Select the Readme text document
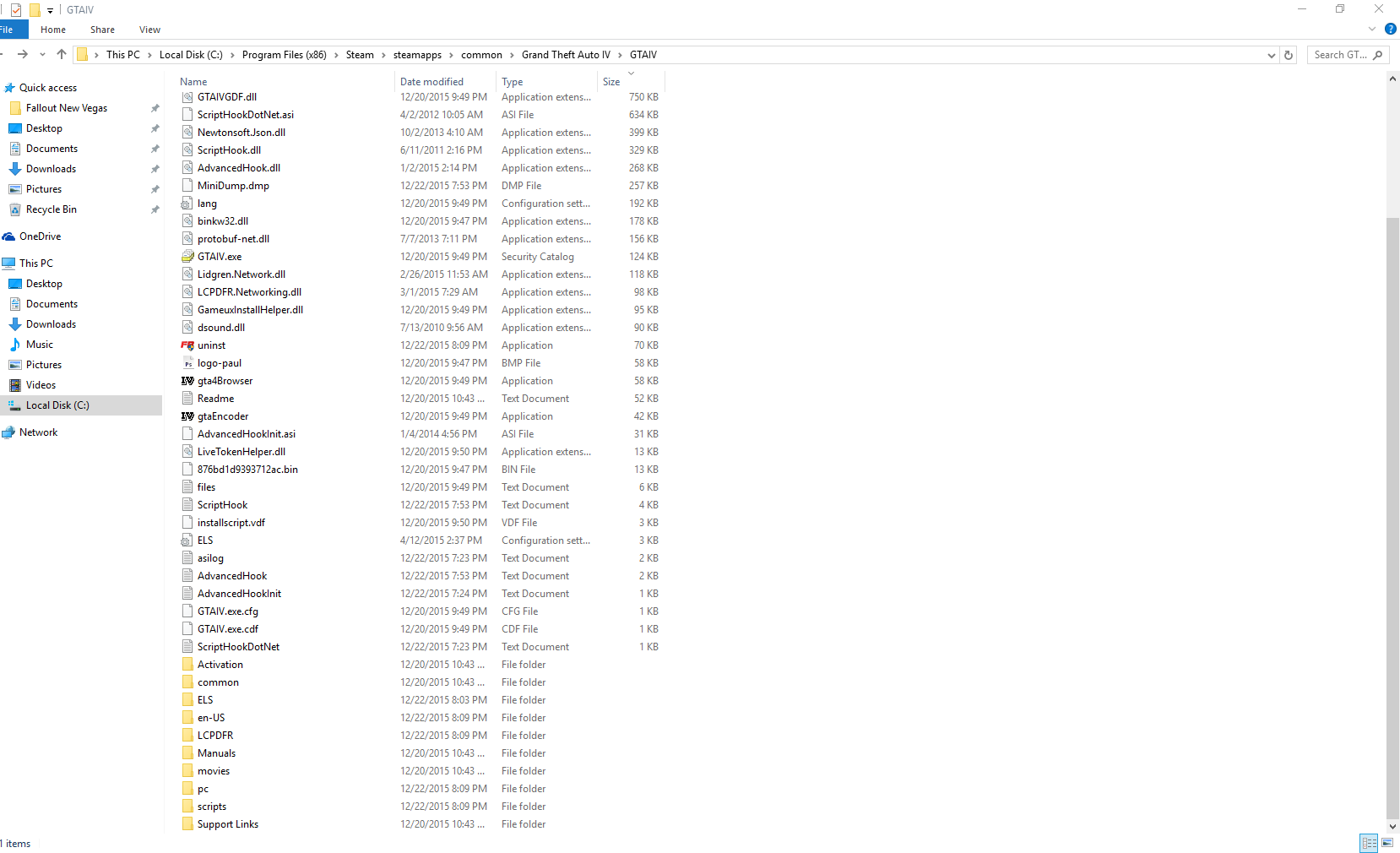The height and width of the screenshot is (853, 1400). [x=216, y=399]
